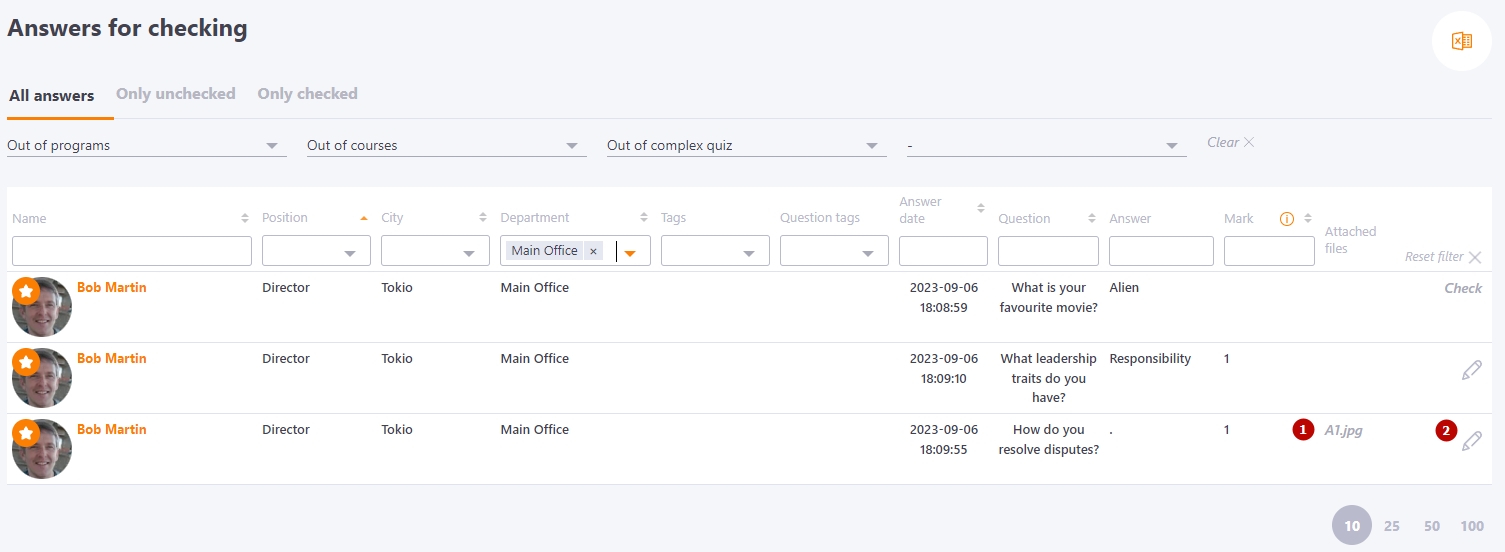Image resolution: width=1505 pixels, height=552 pixels.
Task: Click the star badge on first Bob Martin avatar
Action: coord(26,291)
